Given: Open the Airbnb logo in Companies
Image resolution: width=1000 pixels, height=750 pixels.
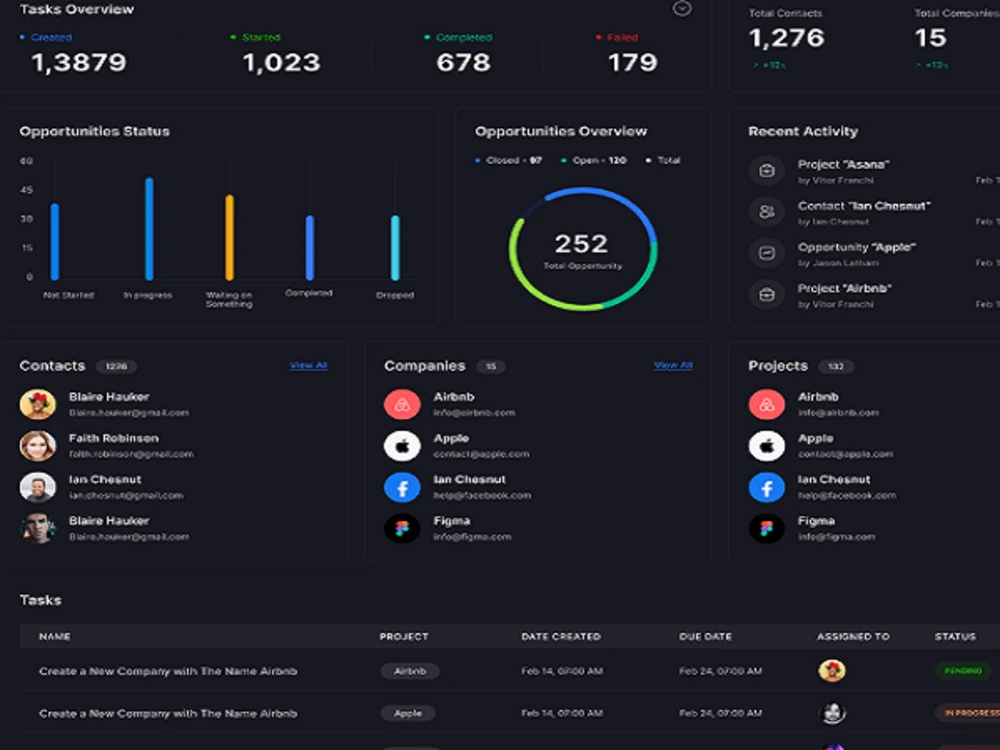Looking at the screenshot, I should pyautogui.click(x=402, y=404).
